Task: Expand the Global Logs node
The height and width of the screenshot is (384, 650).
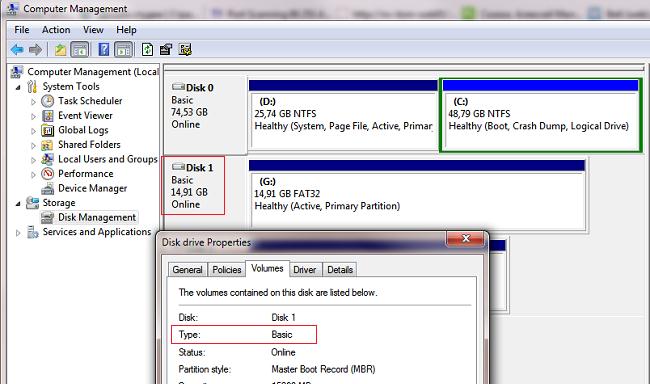Action: [x=33, y=131]
